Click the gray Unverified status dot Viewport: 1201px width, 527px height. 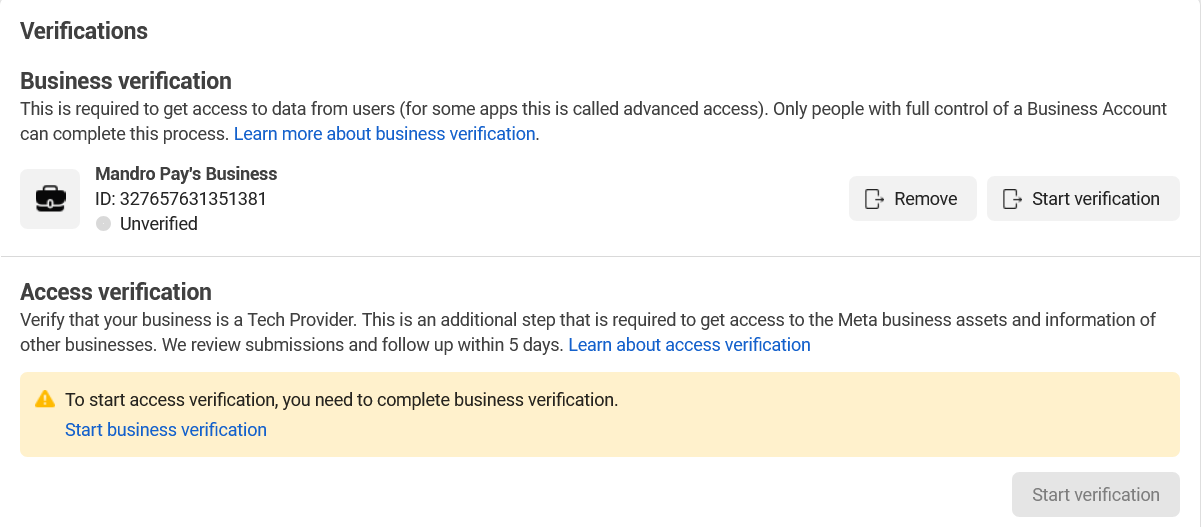click(x=103, y=224)
